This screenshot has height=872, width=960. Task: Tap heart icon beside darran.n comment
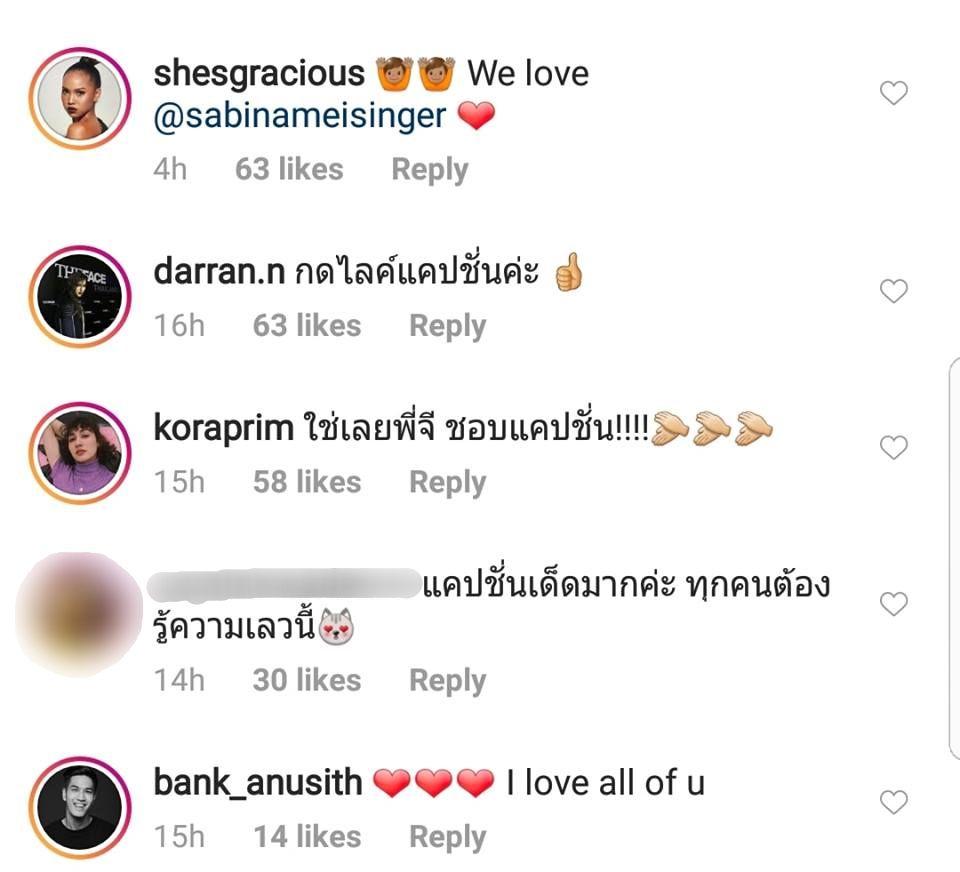coord(893,291)
